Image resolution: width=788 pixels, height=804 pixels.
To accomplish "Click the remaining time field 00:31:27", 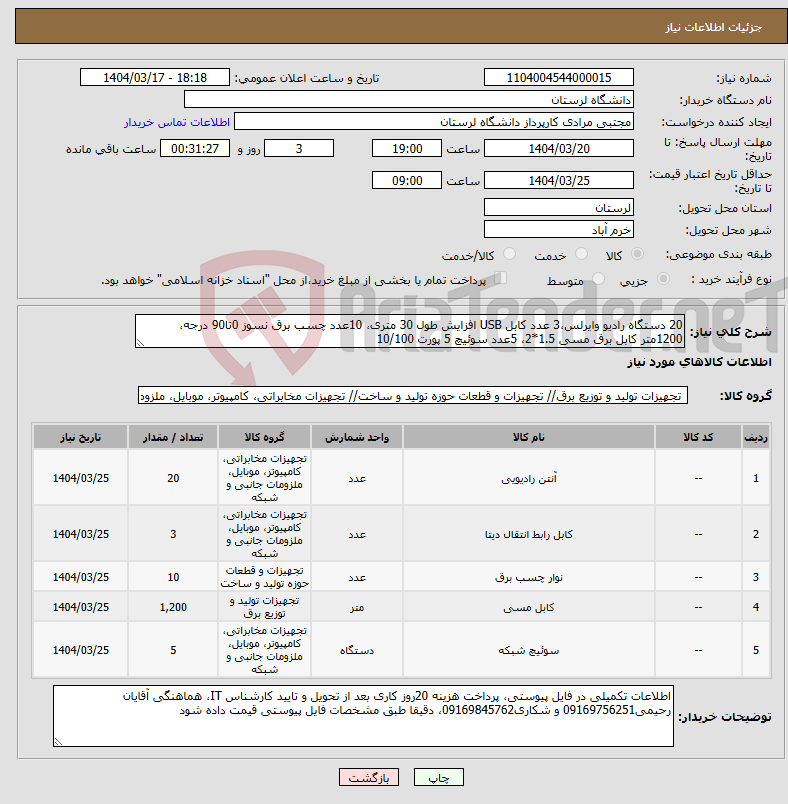I will click(195, 149).
